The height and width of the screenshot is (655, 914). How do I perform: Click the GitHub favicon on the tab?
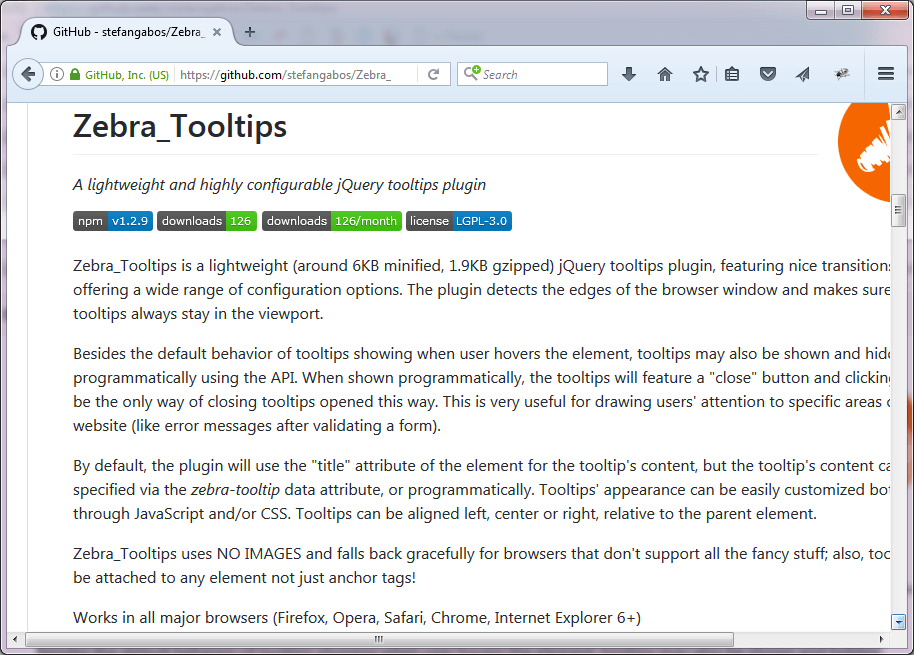[39, 32]
